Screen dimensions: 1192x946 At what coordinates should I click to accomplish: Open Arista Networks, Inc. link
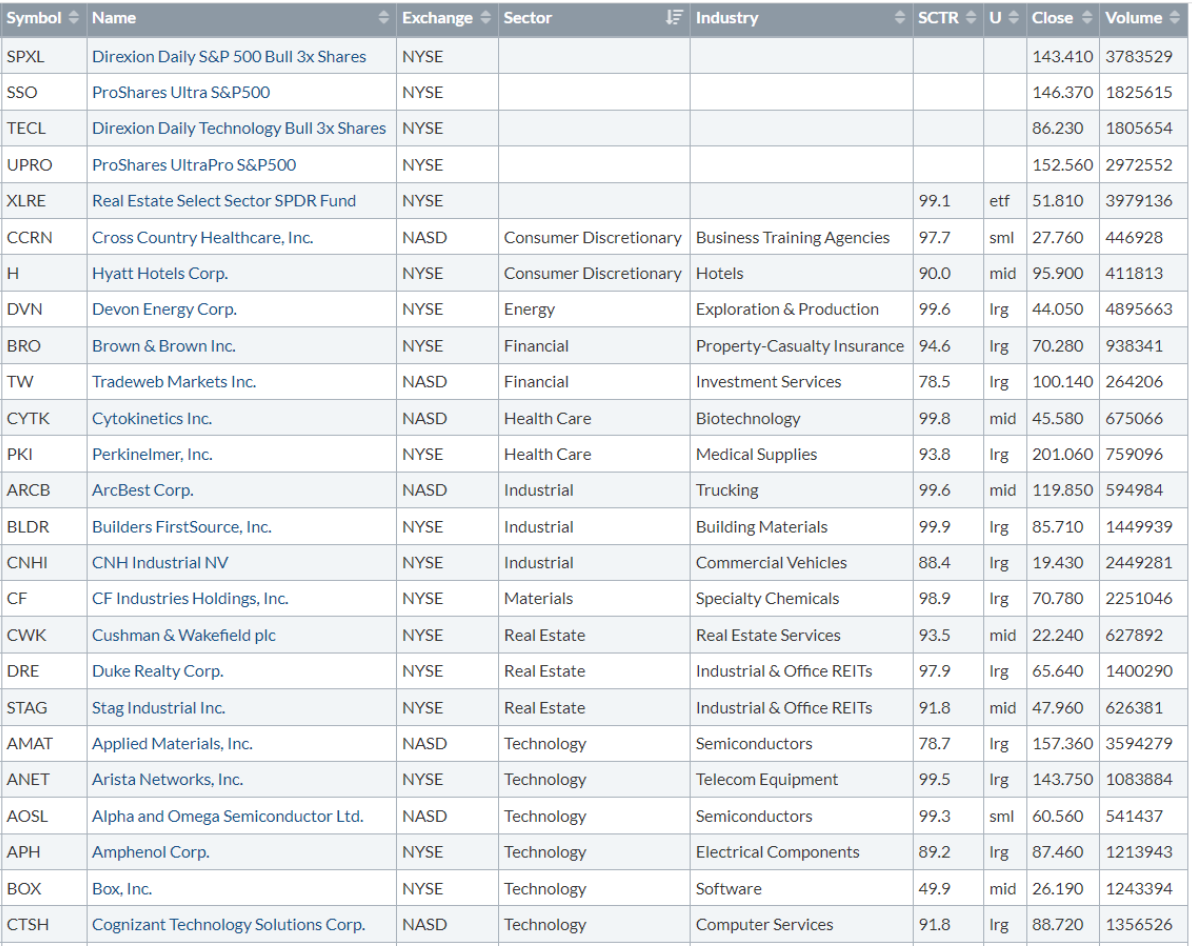(x=167, y=779)
